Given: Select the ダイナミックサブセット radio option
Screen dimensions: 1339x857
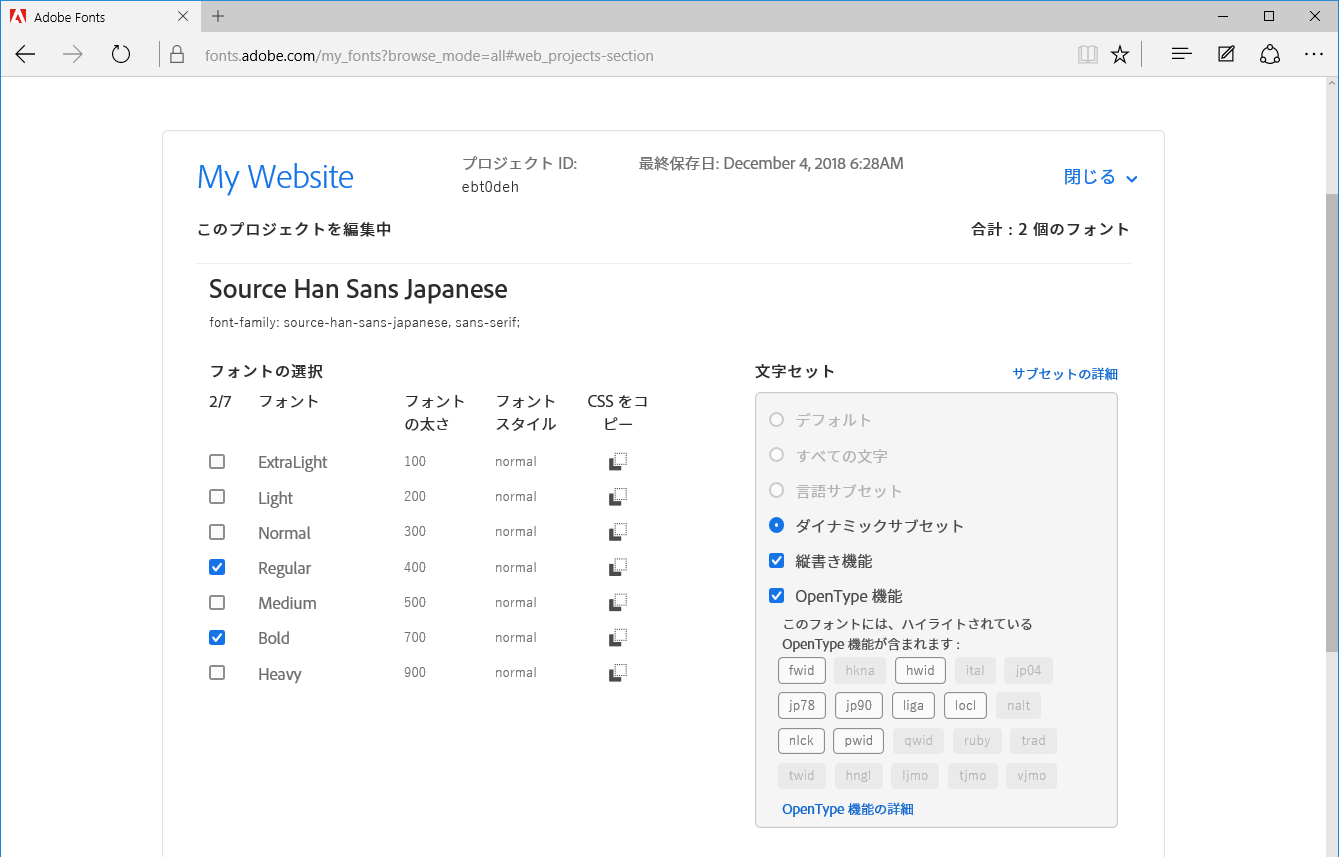Looking at the screenshot, I should click(776, 525).
